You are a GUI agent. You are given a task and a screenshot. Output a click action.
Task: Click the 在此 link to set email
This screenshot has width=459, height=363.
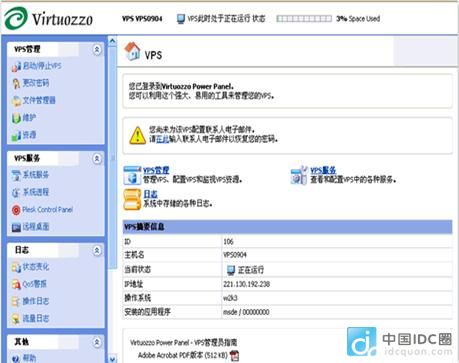tap(162, 139)
